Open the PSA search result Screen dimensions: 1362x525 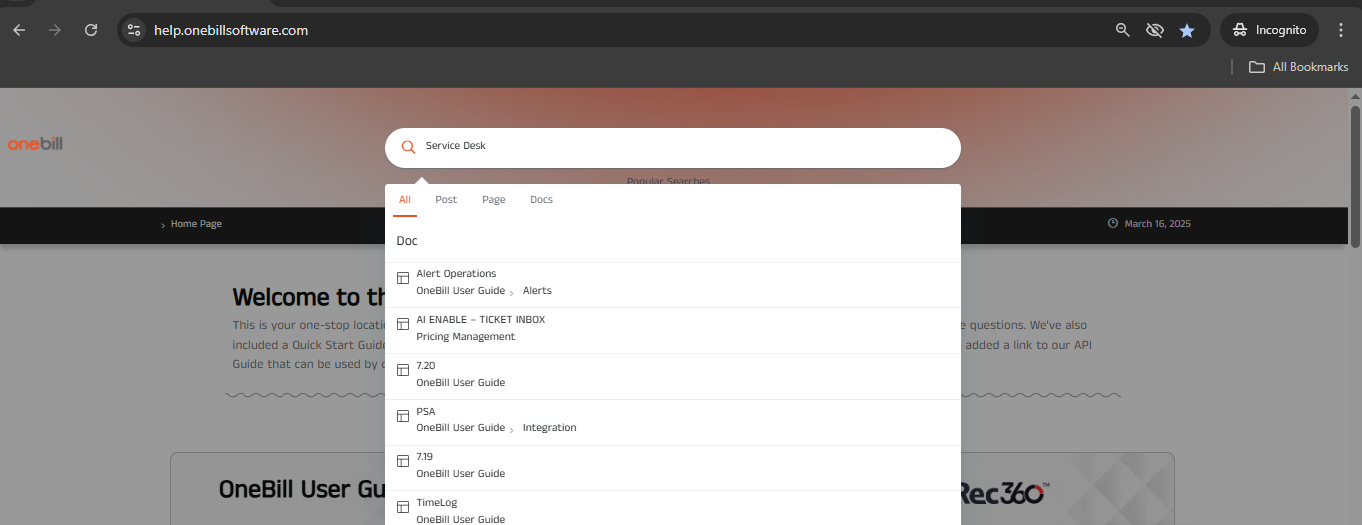(x=672, y=422)
